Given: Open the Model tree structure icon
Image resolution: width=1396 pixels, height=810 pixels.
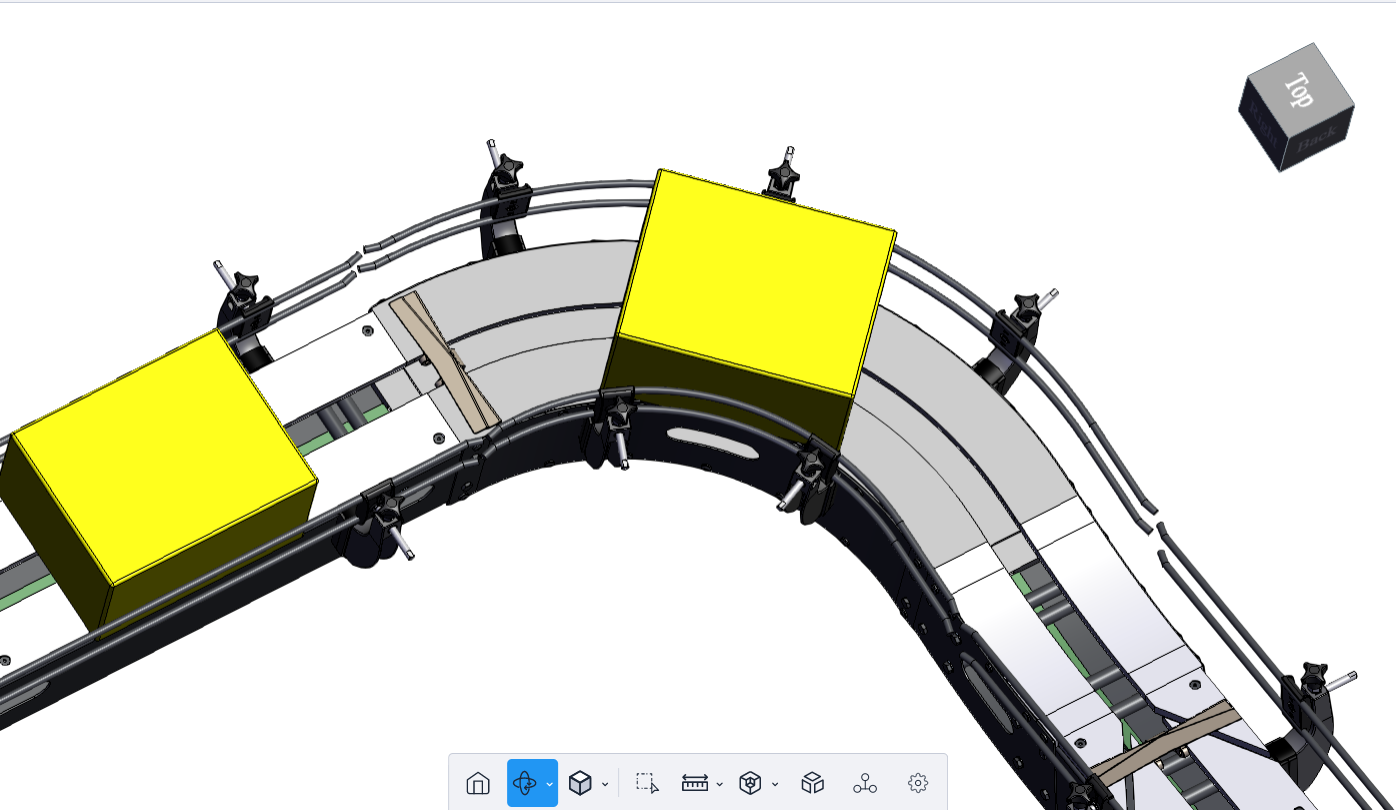Looking at the screenshot, I should 865,783.
